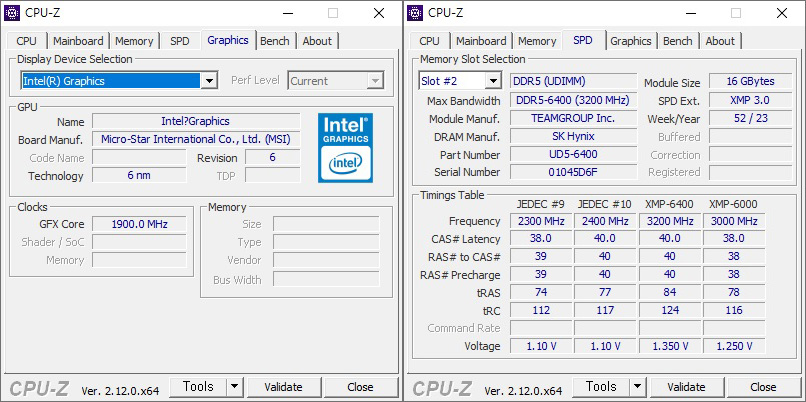Close the left CPU-Z window with the X

click(x=379, y=13)
